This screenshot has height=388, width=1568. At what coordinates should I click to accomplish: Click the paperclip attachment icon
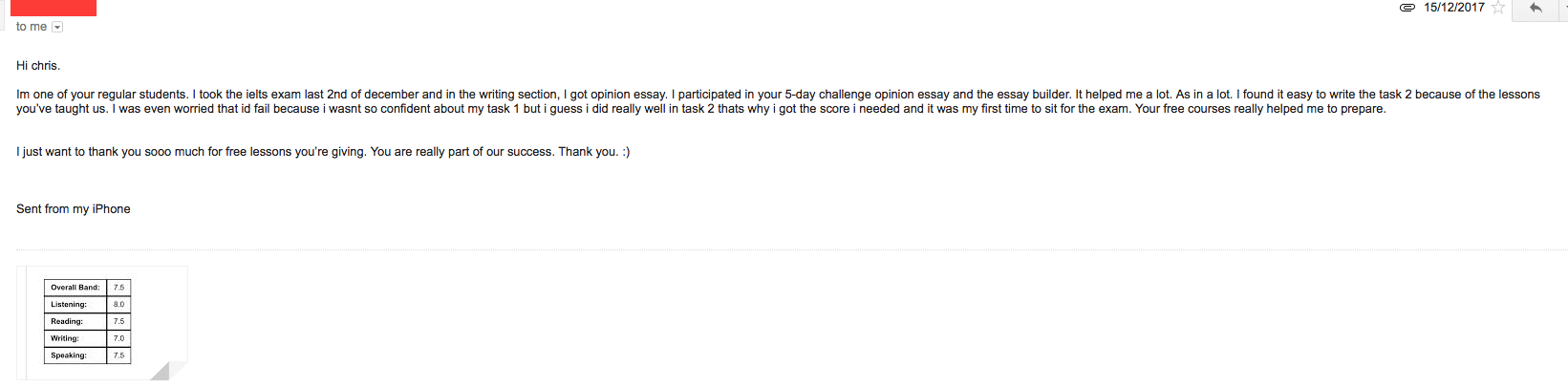pos(1407,8)
